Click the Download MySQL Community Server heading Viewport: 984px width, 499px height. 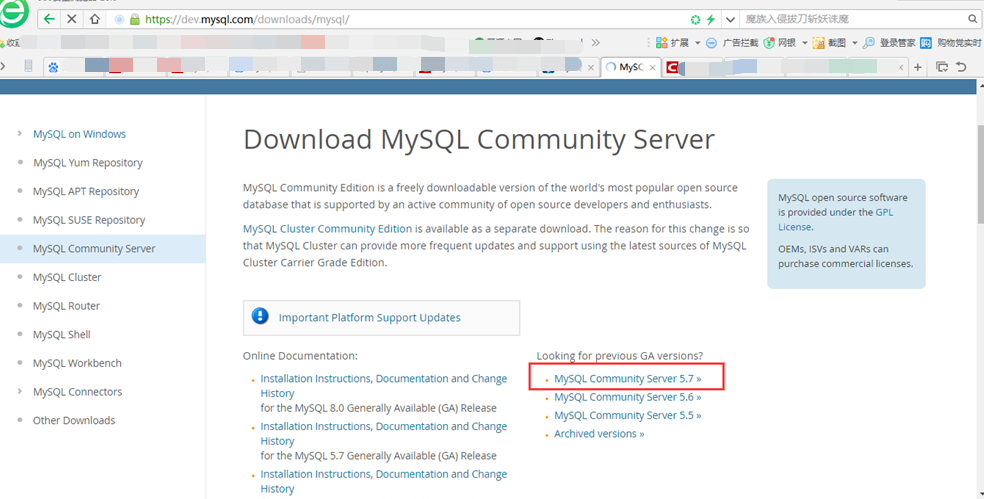pos(479,139)
